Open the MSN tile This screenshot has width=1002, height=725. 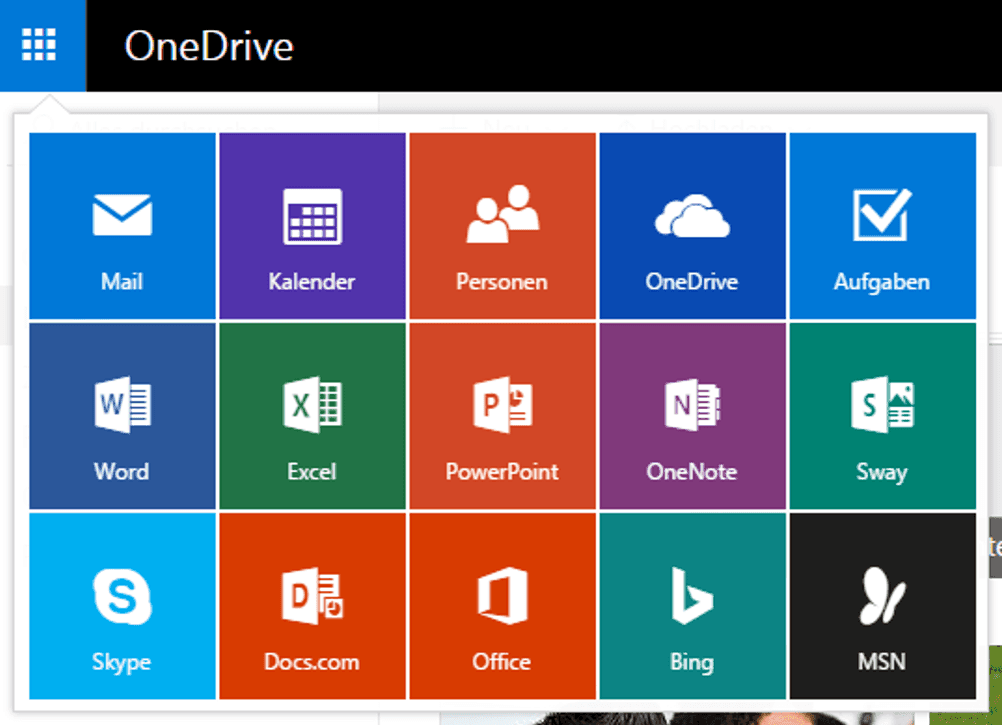[x=883, y=606]
